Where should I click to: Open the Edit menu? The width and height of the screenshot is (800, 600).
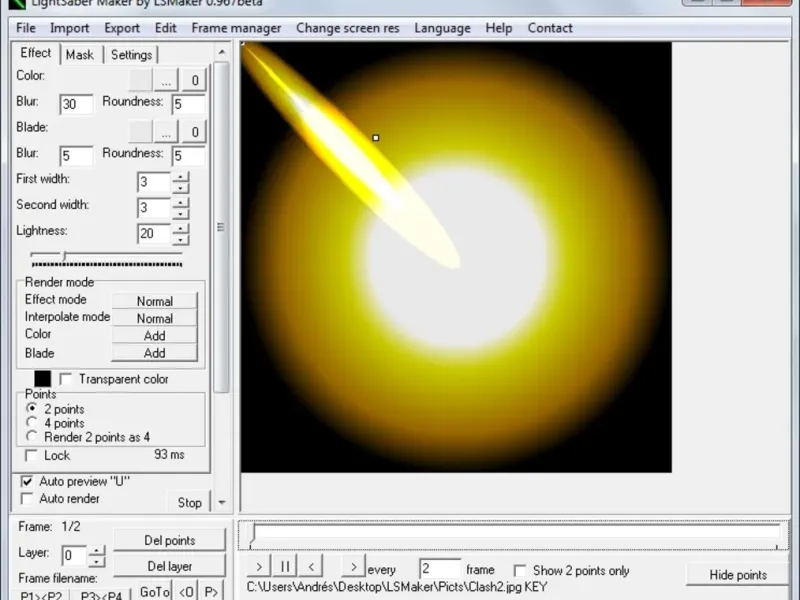click(166, 28)
